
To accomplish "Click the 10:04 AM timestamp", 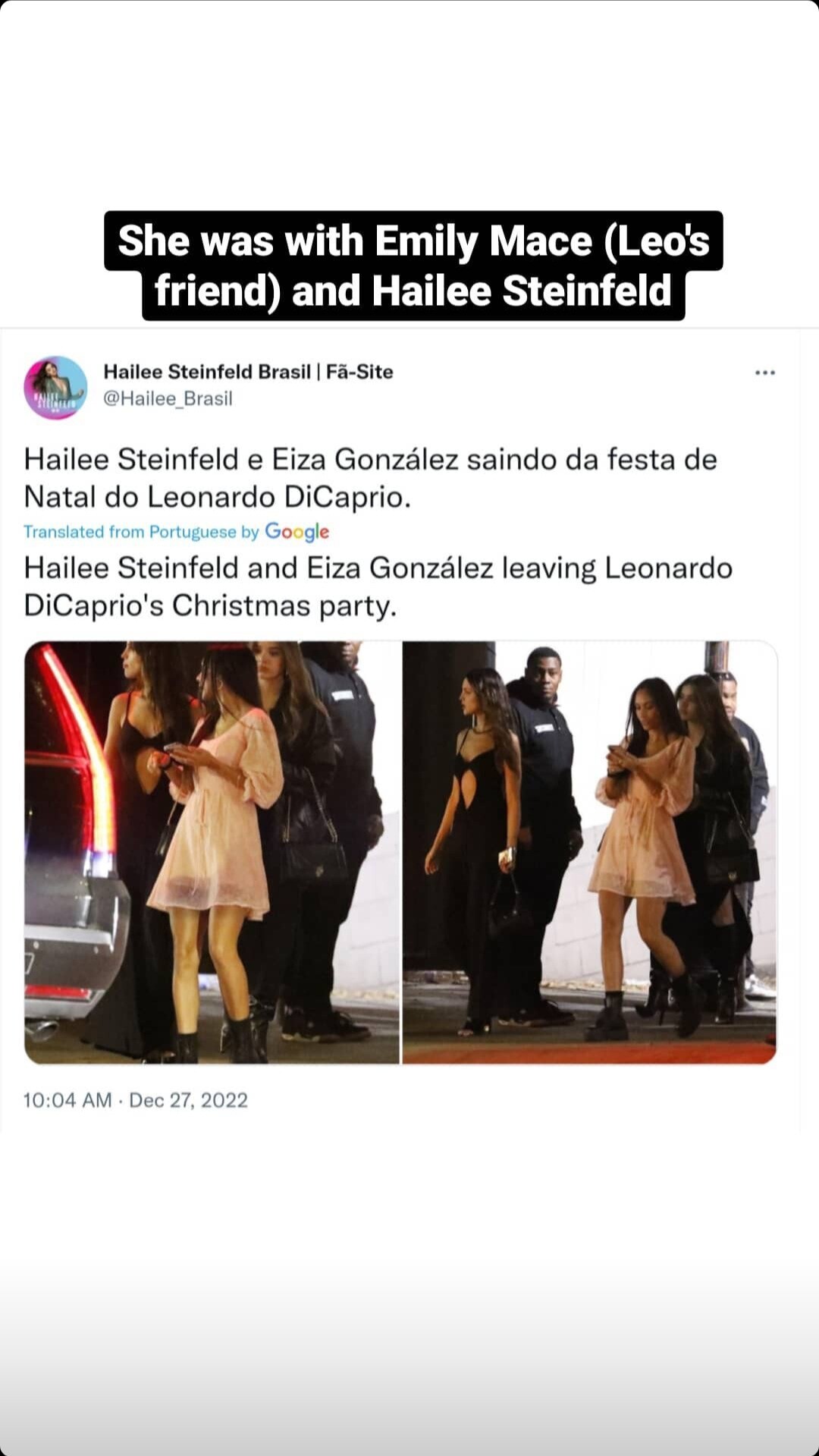I will pyautogui.click(x=67, y=1100).
